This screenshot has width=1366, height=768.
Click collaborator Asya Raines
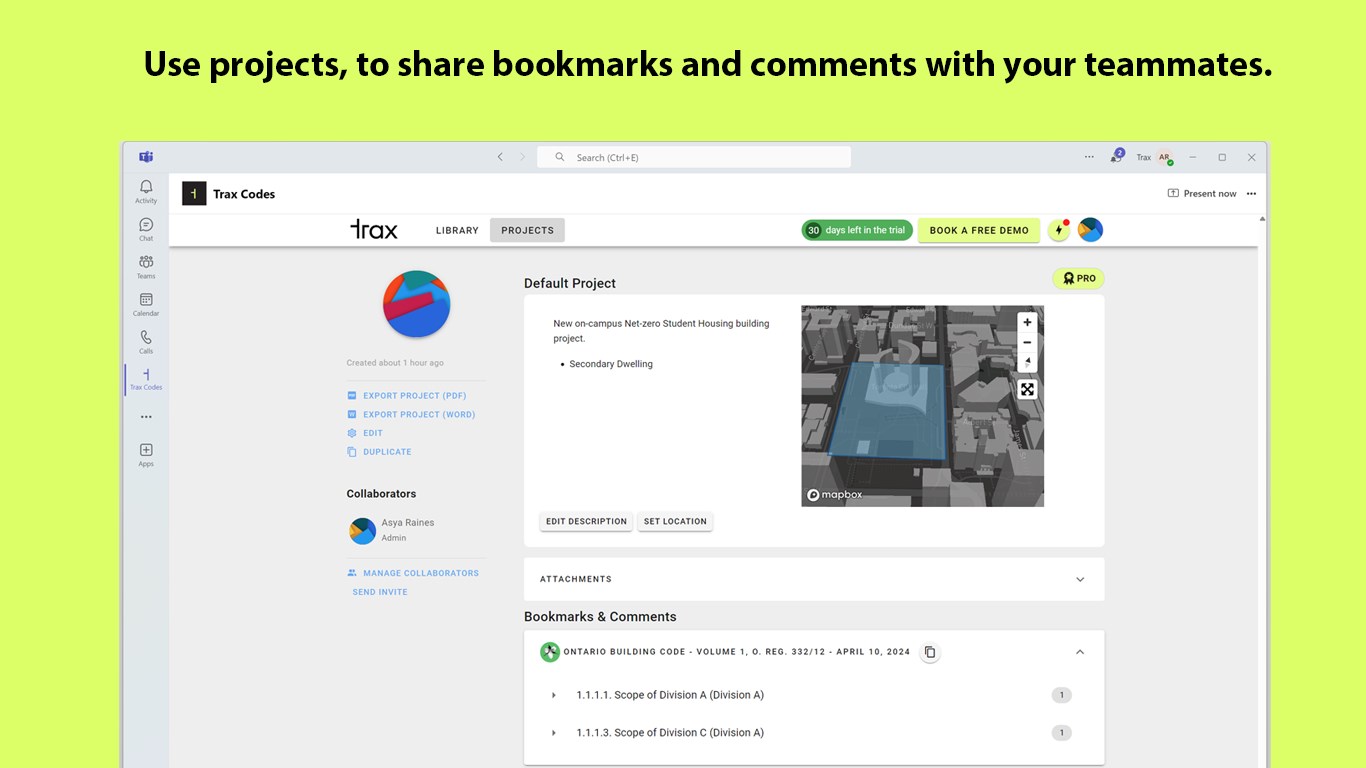(x=391, y=530)
